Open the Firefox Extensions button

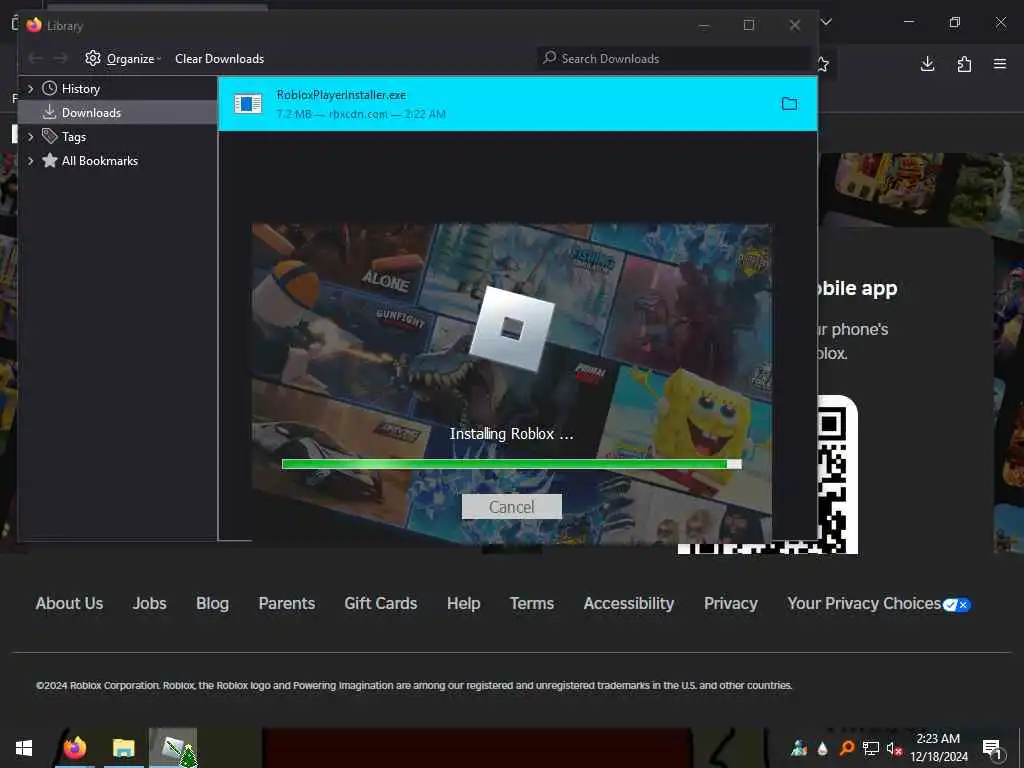pyautogui.click(x=964, y=64)
